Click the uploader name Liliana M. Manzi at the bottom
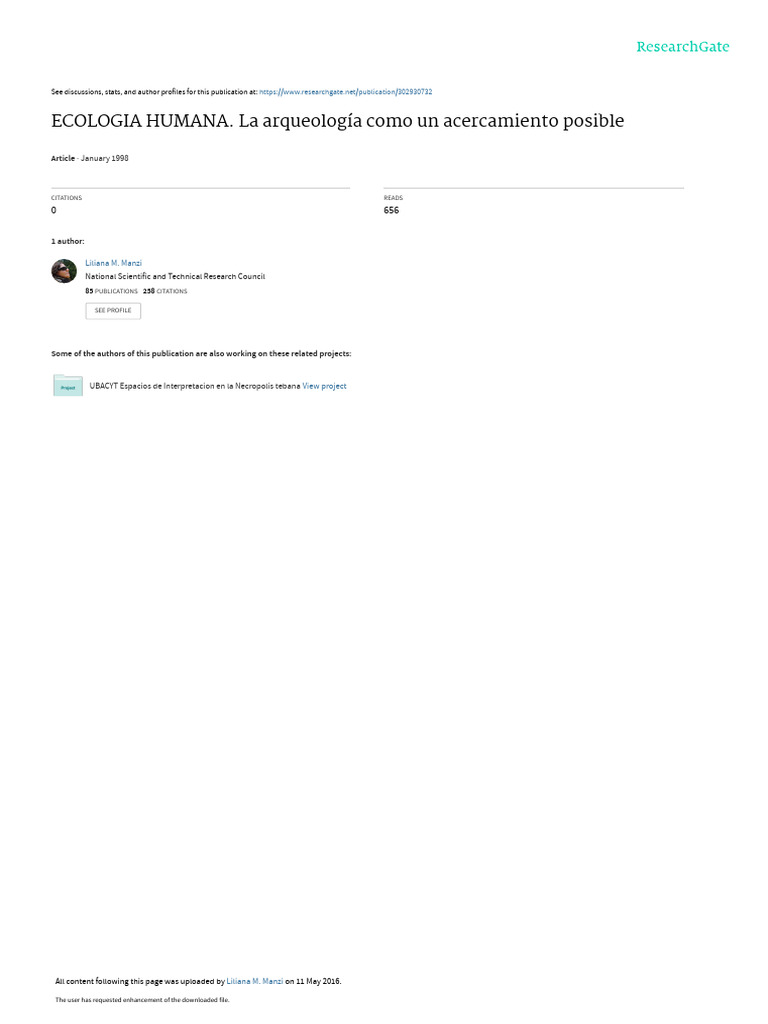 [255, 981]
